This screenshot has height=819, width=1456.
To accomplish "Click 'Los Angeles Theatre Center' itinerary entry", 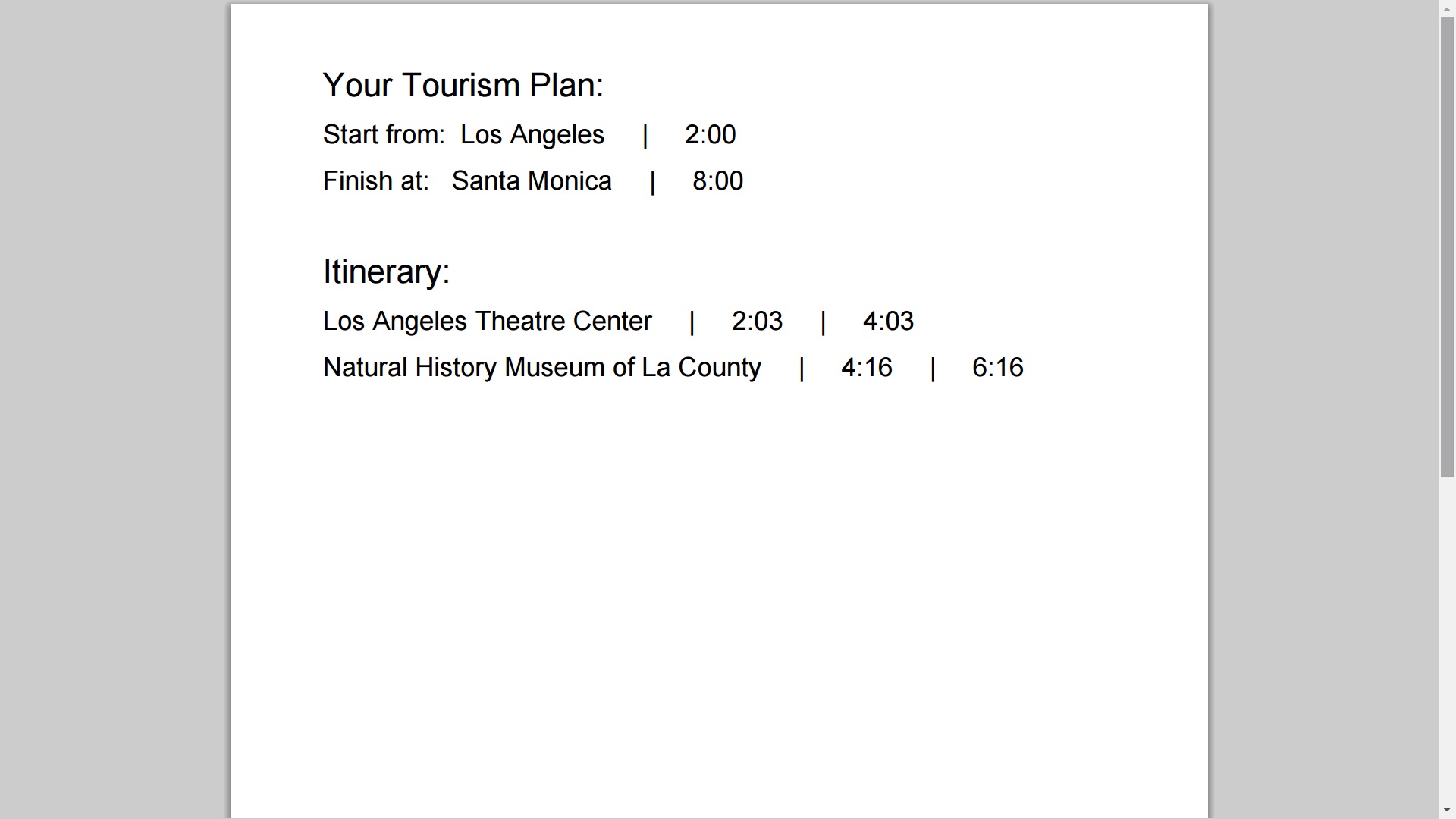I will (x=487, y=322).
